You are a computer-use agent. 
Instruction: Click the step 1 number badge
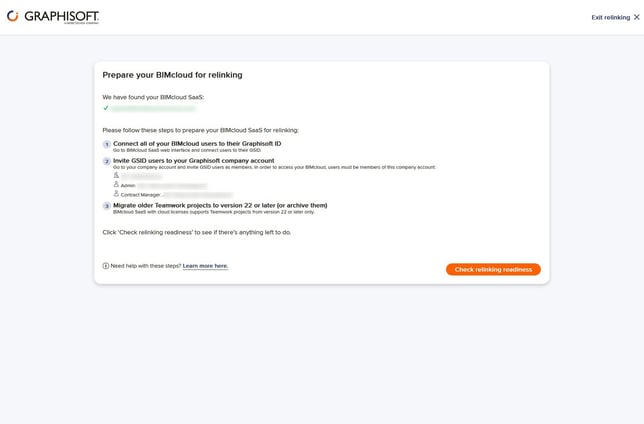click(107, 145)
